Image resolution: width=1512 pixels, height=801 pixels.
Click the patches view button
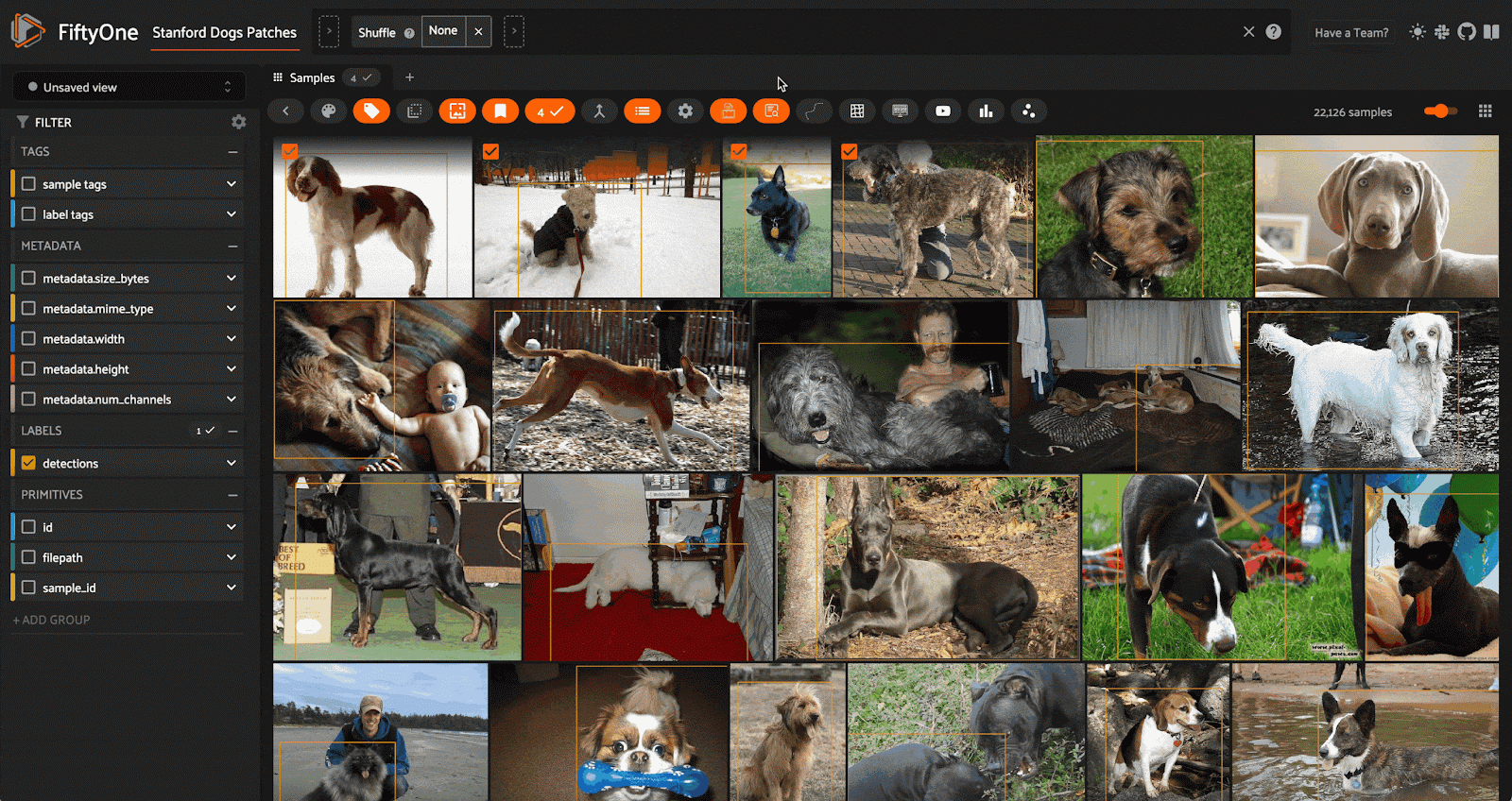pyautogui.click(x=414, y=111)
